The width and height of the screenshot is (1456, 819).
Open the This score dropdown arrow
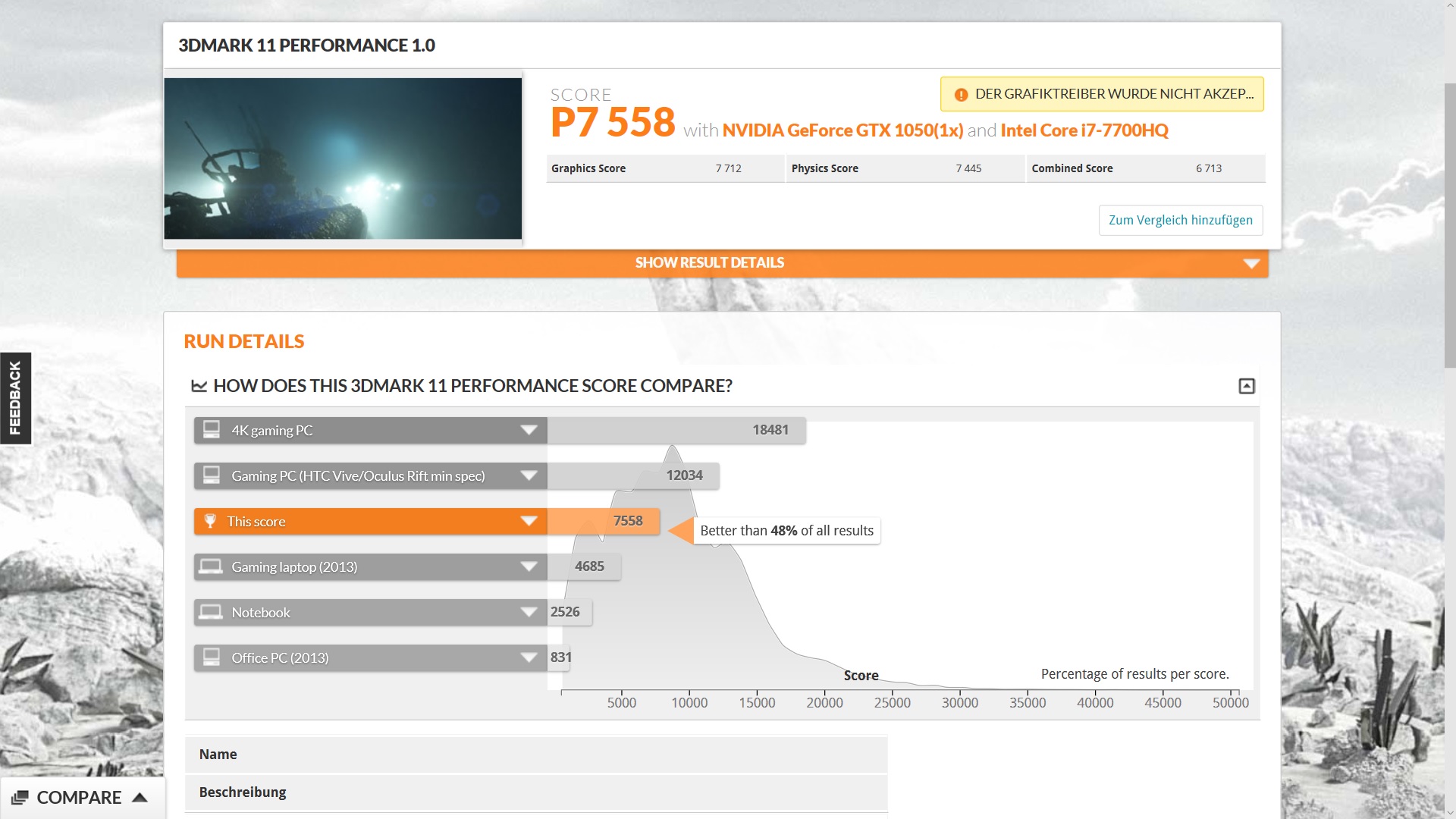(x=529, y=521)
